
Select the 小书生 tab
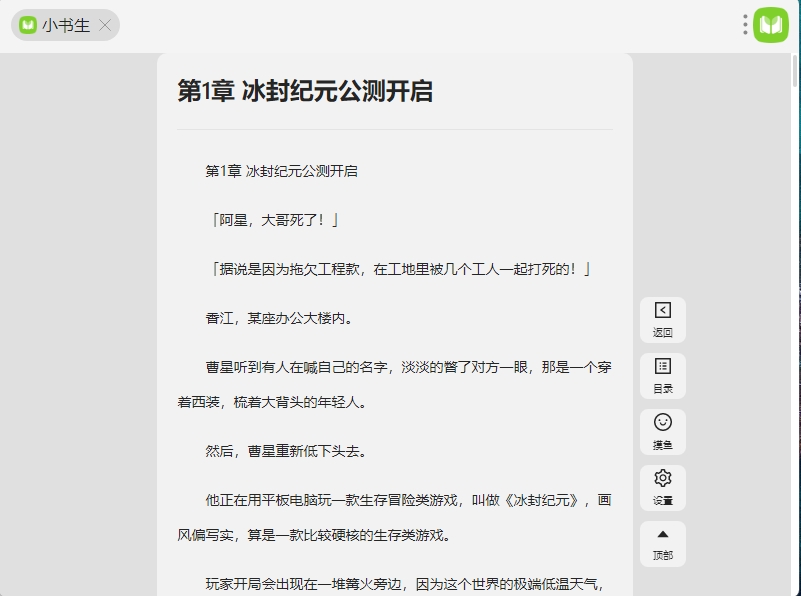[65, 25]
